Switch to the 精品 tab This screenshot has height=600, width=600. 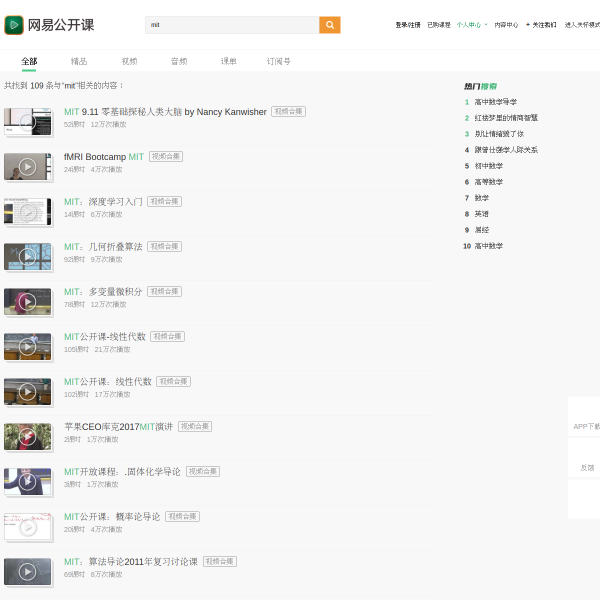point(79,61)
